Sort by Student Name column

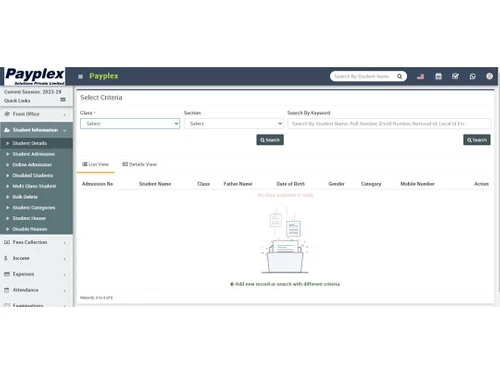[x=155, y=184]
